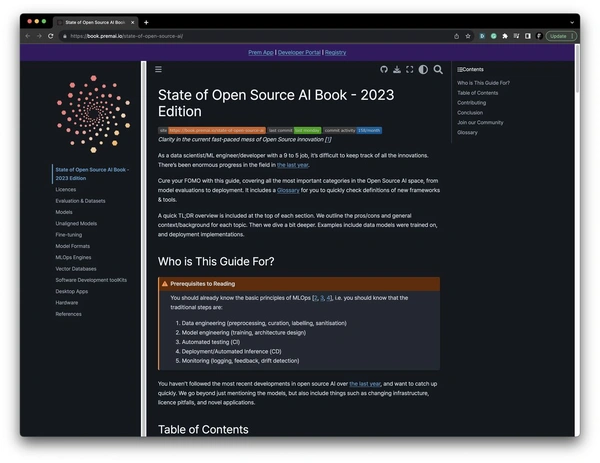Jump to Glossary in Contents panel
The height and width of the screenshot is (463, 600).
pos(467,132)
